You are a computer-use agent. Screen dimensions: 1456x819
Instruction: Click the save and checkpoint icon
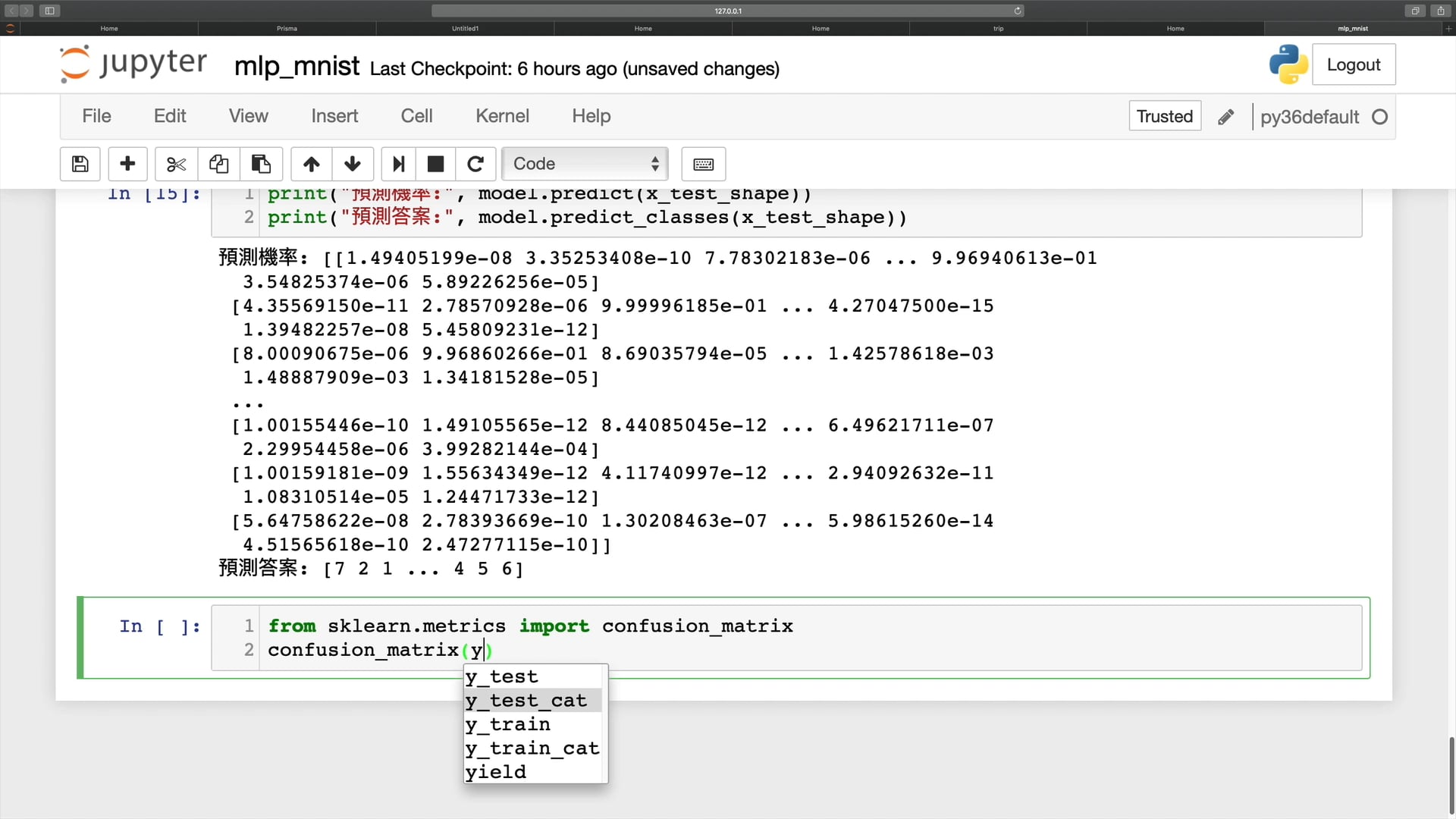click(x=80, y=164)
